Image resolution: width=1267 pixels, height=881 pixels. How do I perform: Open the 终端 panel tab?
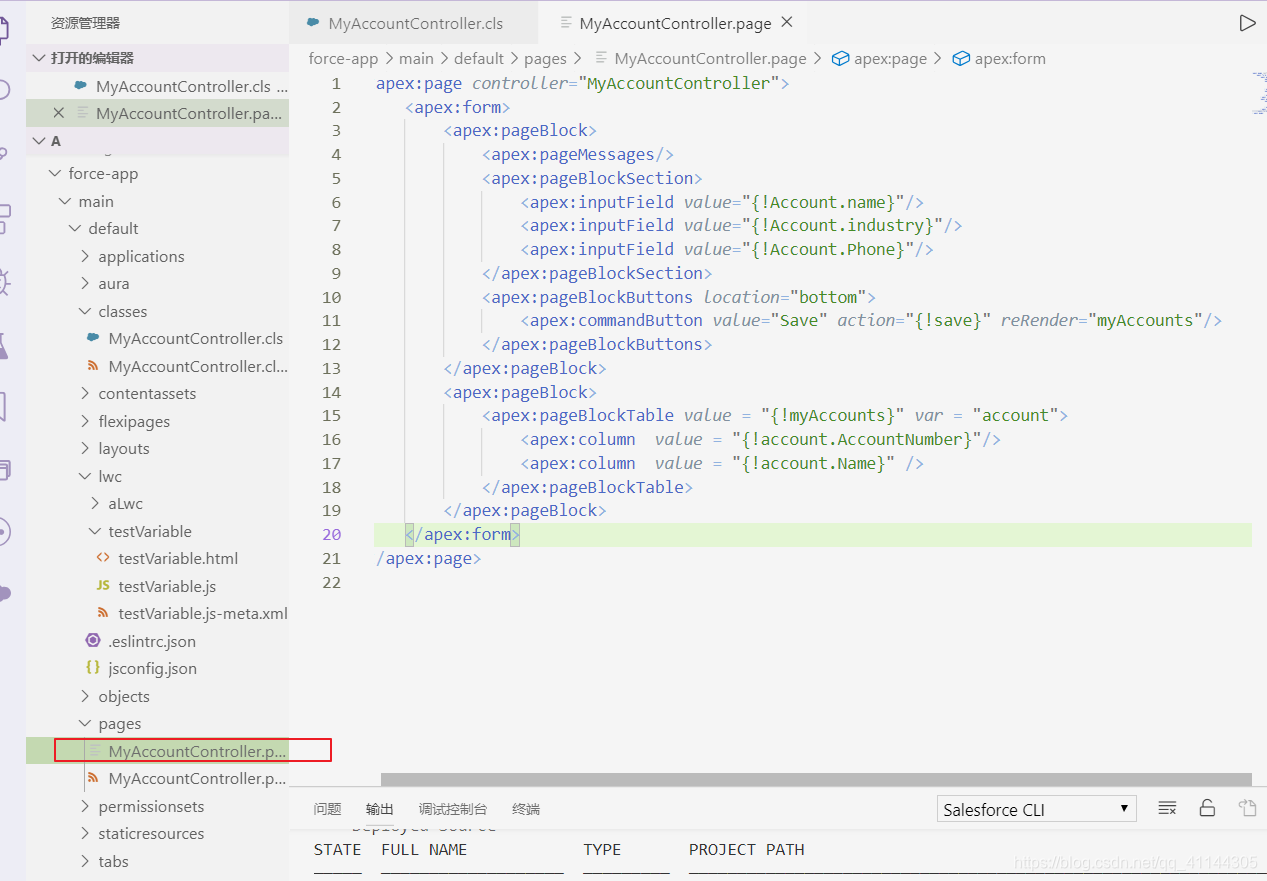pos(525,808)
